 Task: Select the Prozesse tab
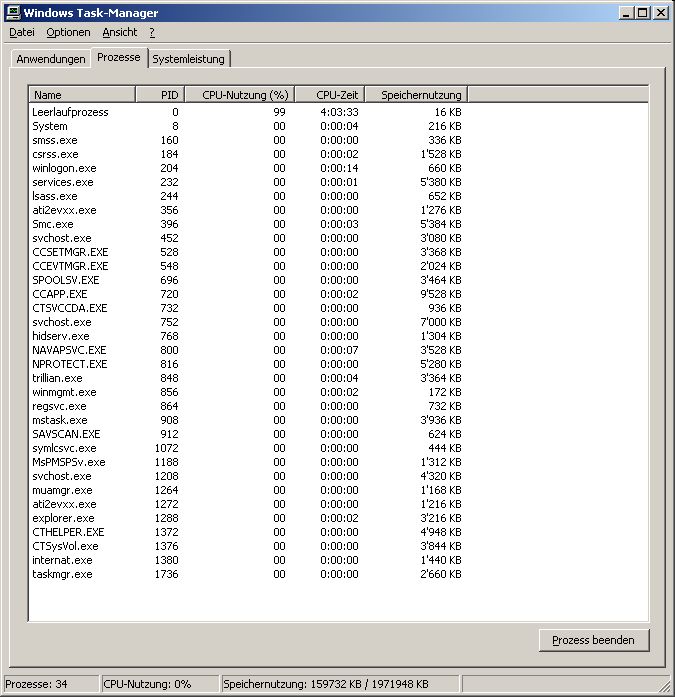tap(119, 57)
